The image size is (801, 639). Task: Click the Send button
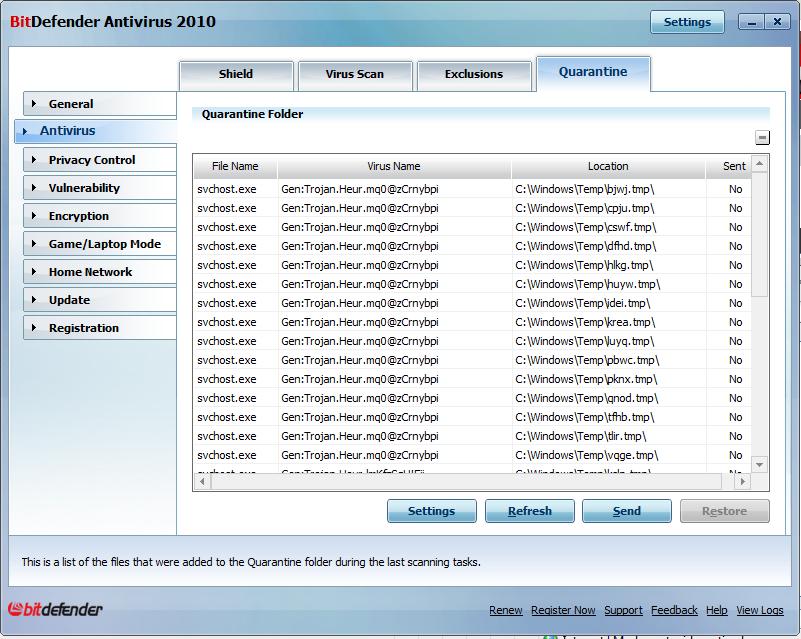[627, 511]
